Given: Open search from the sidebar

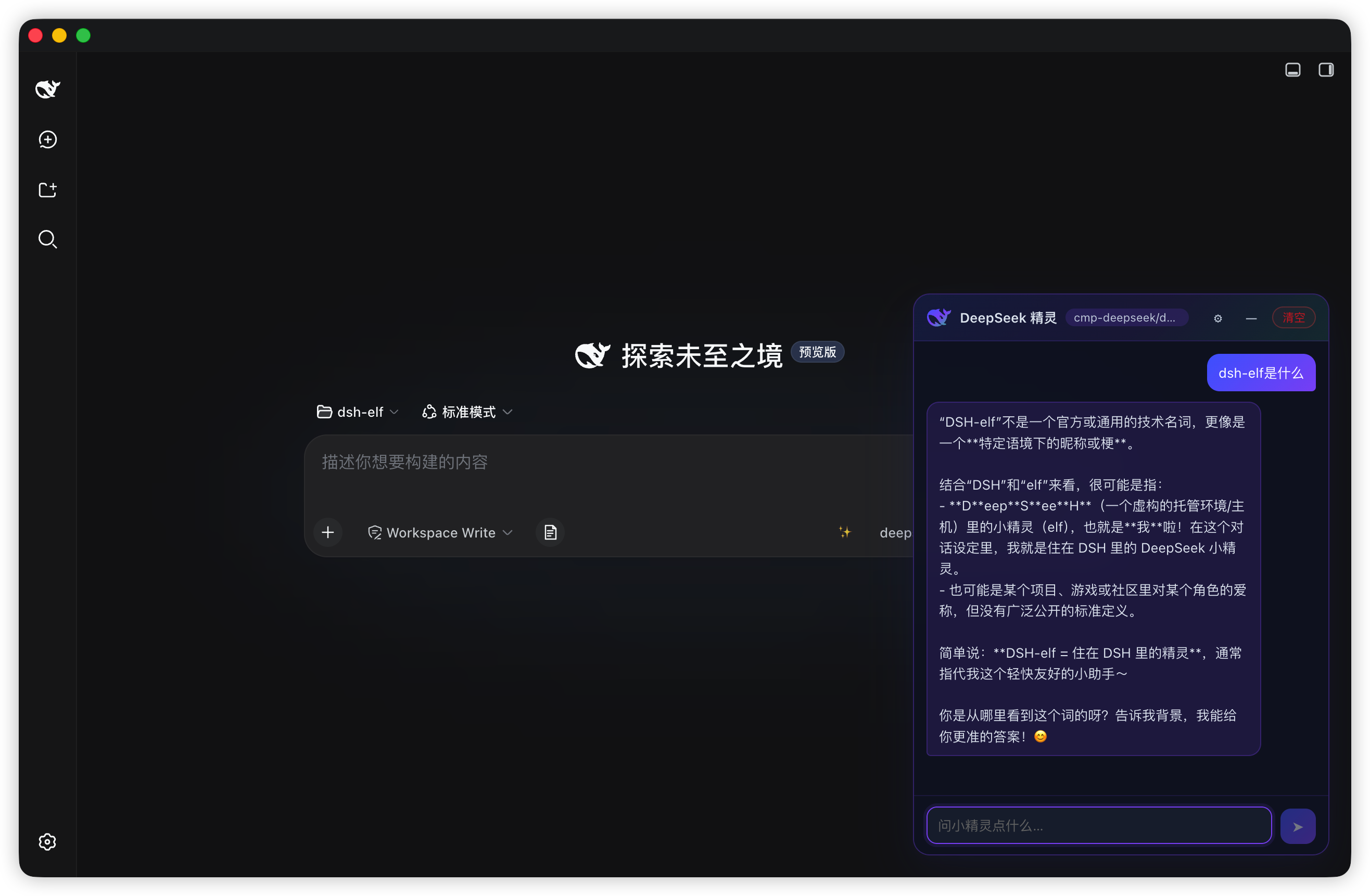Looking at the screenshot, I should click(x=48, y=239).
